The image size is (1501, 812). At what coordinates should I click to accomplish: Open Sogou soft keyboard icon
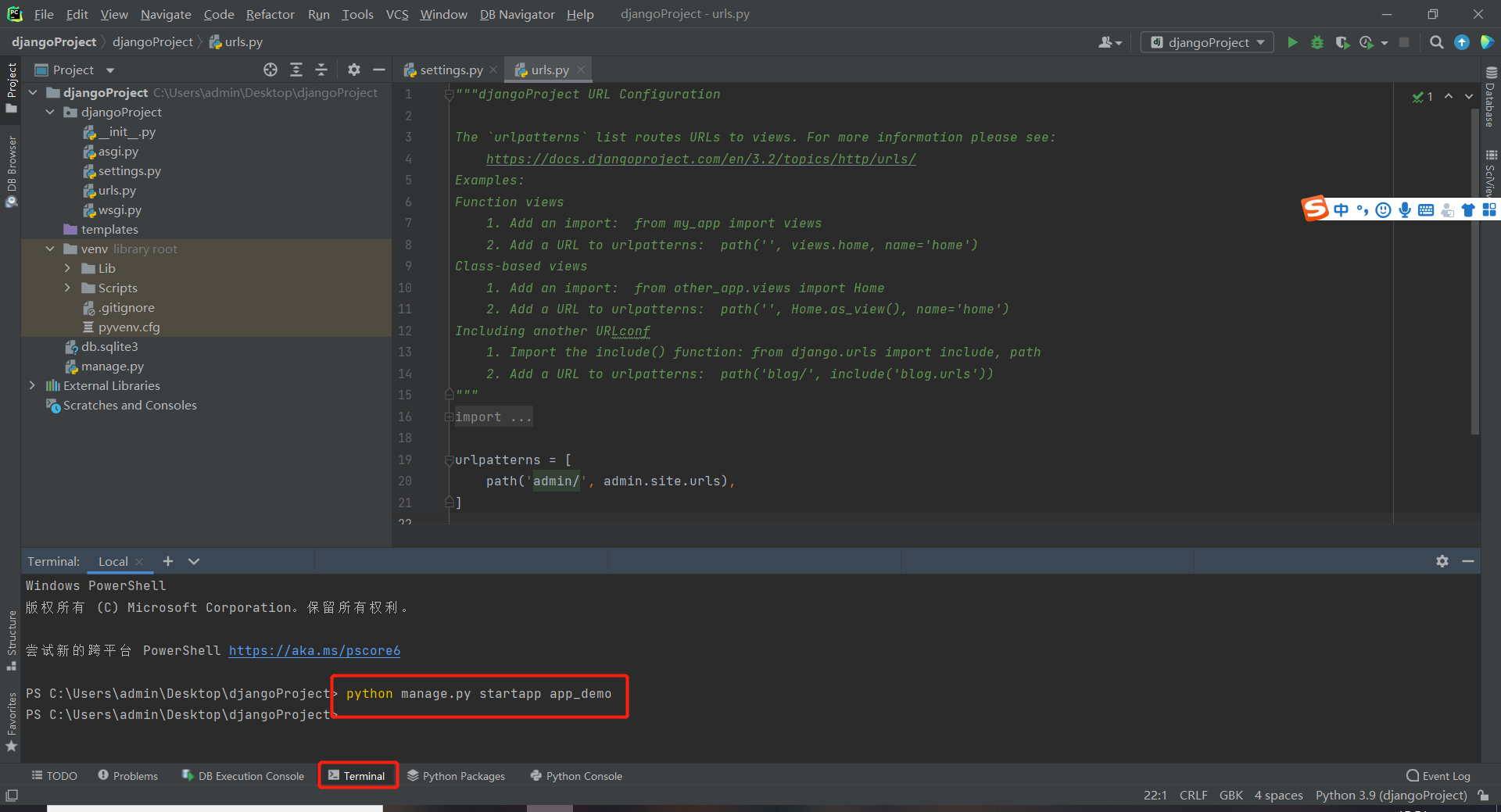click(1426, 209)
